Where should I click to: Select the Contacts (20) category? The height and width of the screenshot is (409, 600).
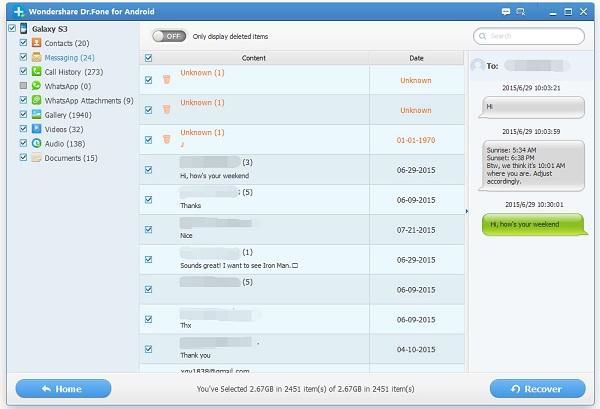(67, 43)
